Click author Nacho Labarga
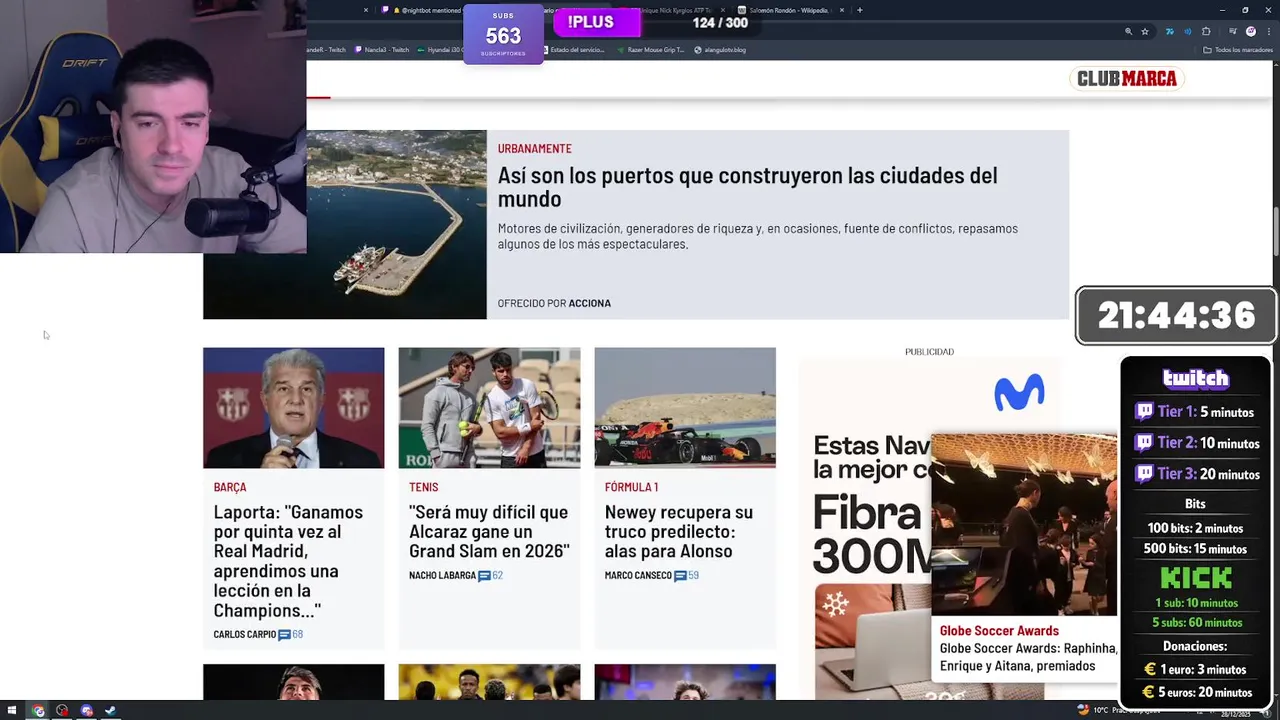Viewport: 1280px width, 720px height. [x=442, y=576]
